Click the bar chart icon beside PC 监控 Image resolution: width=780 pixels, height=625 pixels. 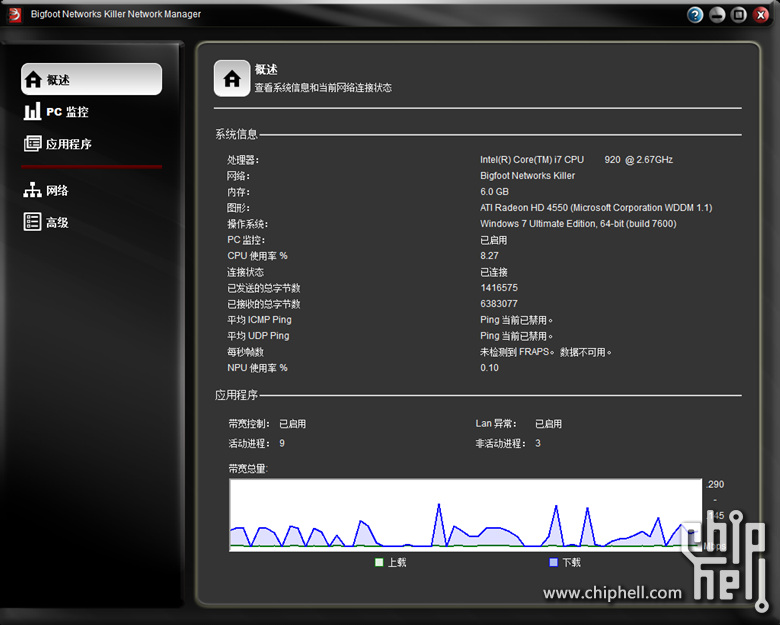pyautogui.click(x=32, y=111)
